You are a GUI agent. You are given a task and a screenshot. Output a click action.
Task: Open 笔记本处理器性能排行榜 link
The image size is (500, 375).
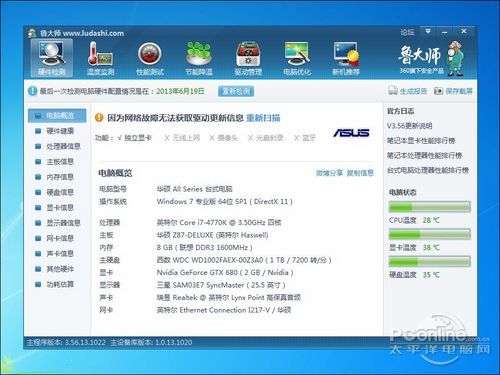(x=424, y=155)
